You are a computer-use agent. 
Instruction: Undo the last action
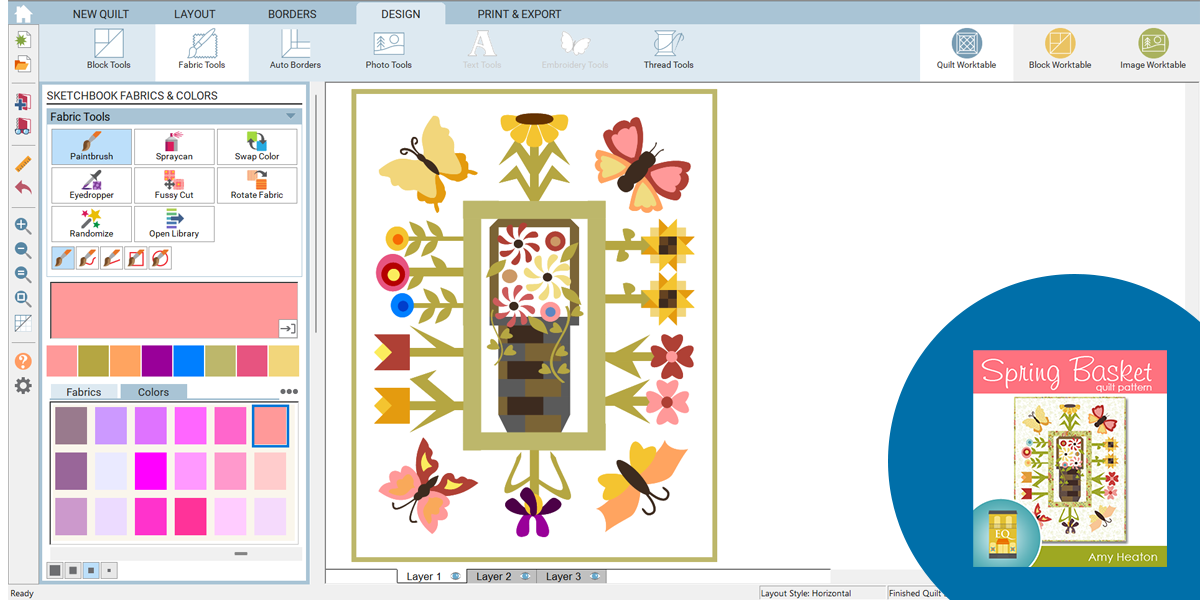(x=22, y=188)
